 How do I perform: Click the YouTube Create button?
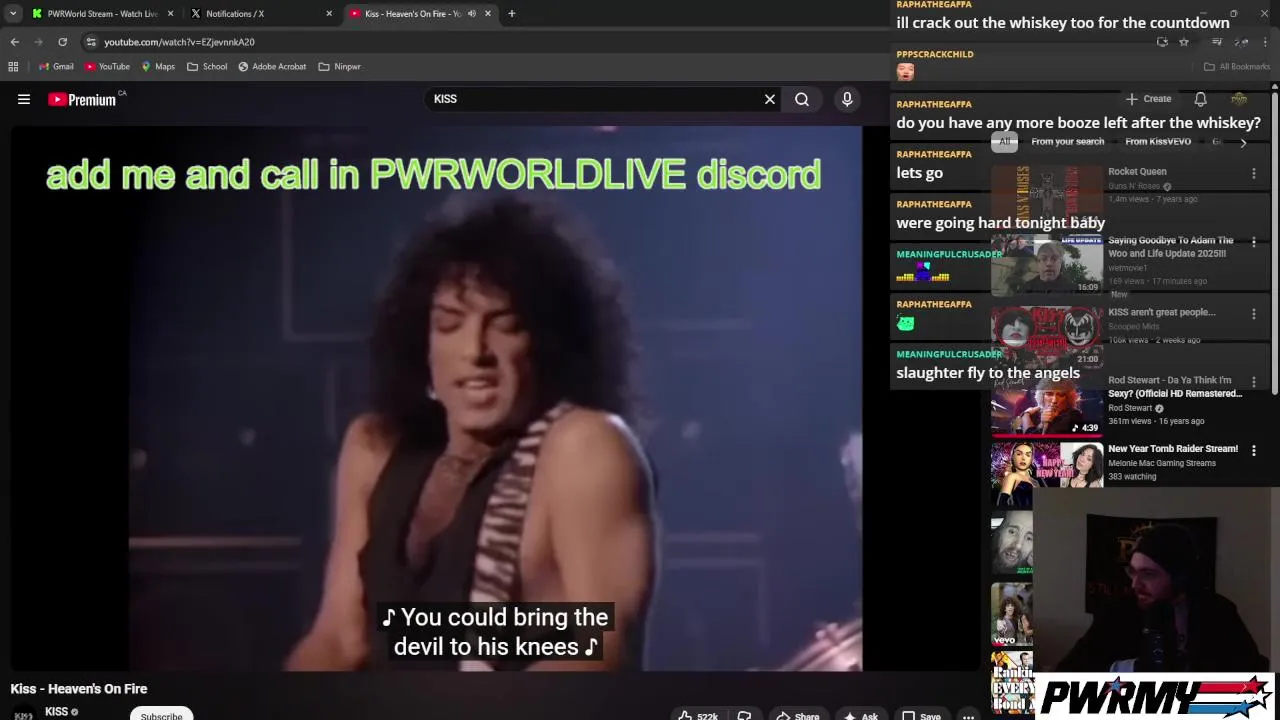click(1148, 99)
